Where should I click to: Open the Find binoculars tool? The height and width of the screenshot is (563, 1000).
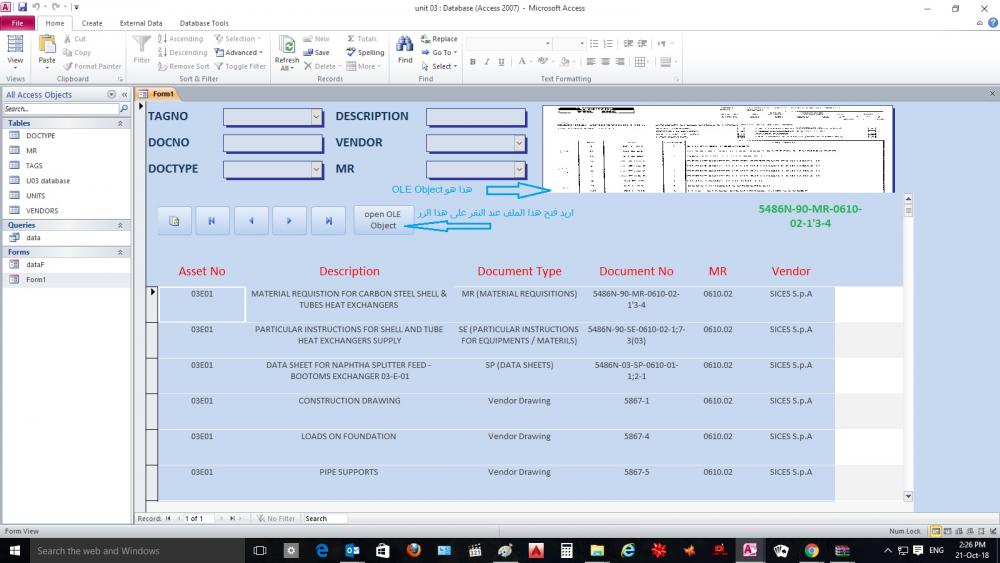pos(405,49)
